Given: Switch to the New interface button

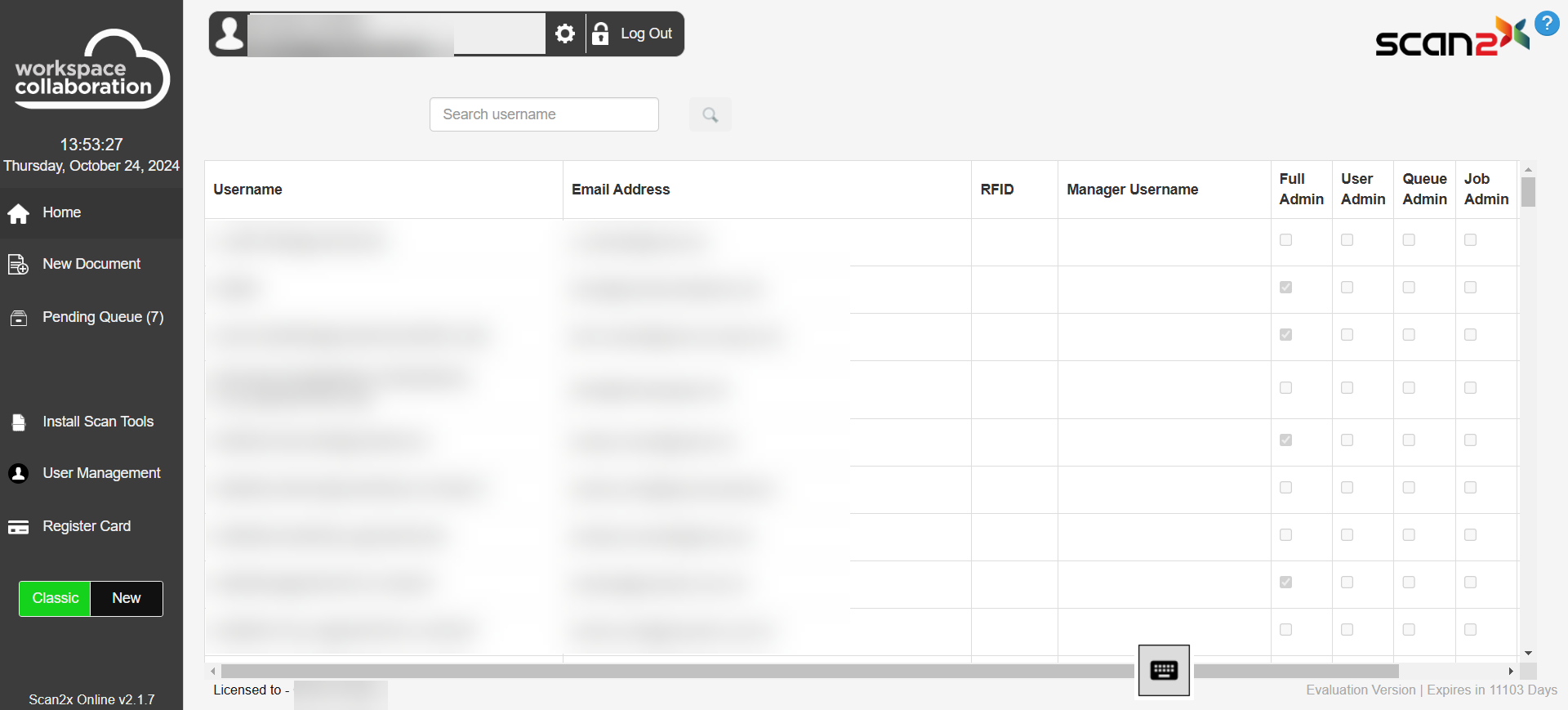Looking at the screenshot, I should point(127,598).
